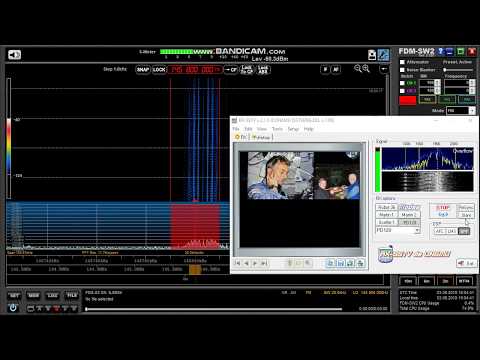Click the CH 1 frequency stepper arrows

(x=472, y=83)
